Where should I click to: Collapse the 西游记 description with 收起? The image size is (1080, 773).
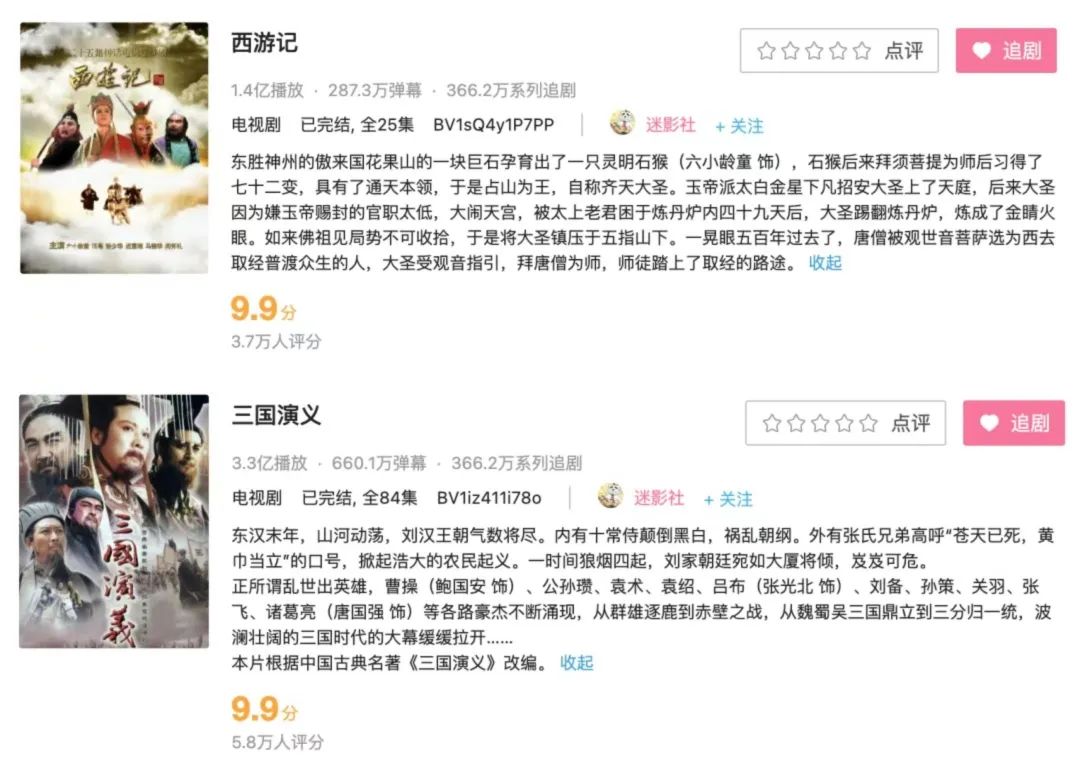coord(825,262)
